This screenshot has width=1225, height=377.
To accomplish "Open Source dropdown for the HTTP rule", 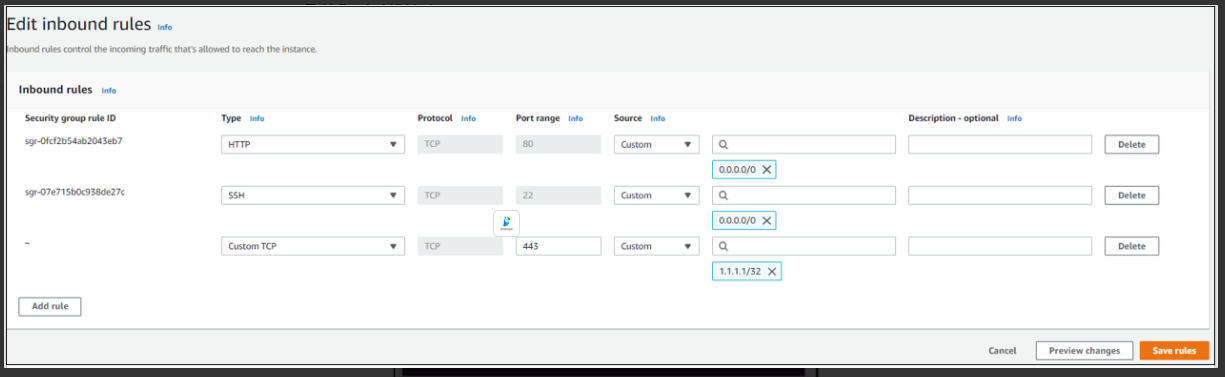I will tap(656, 144).
